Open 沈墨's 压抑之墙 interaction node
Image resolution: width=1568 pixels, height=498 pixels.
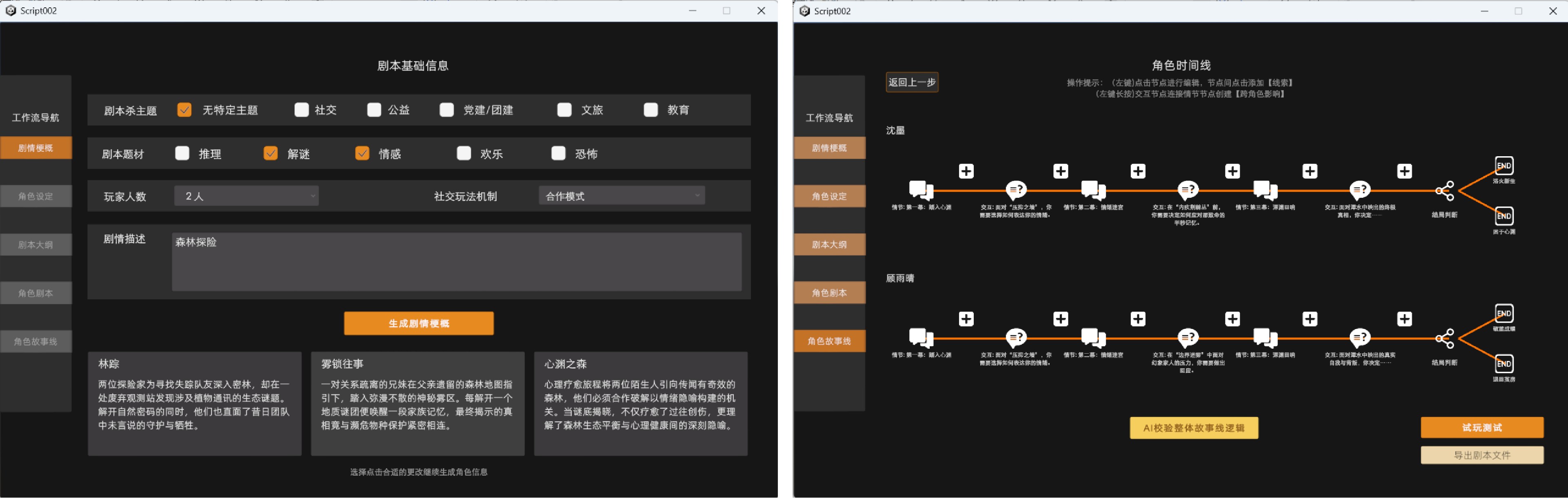pyautogui.click(x=1016, y=190)
